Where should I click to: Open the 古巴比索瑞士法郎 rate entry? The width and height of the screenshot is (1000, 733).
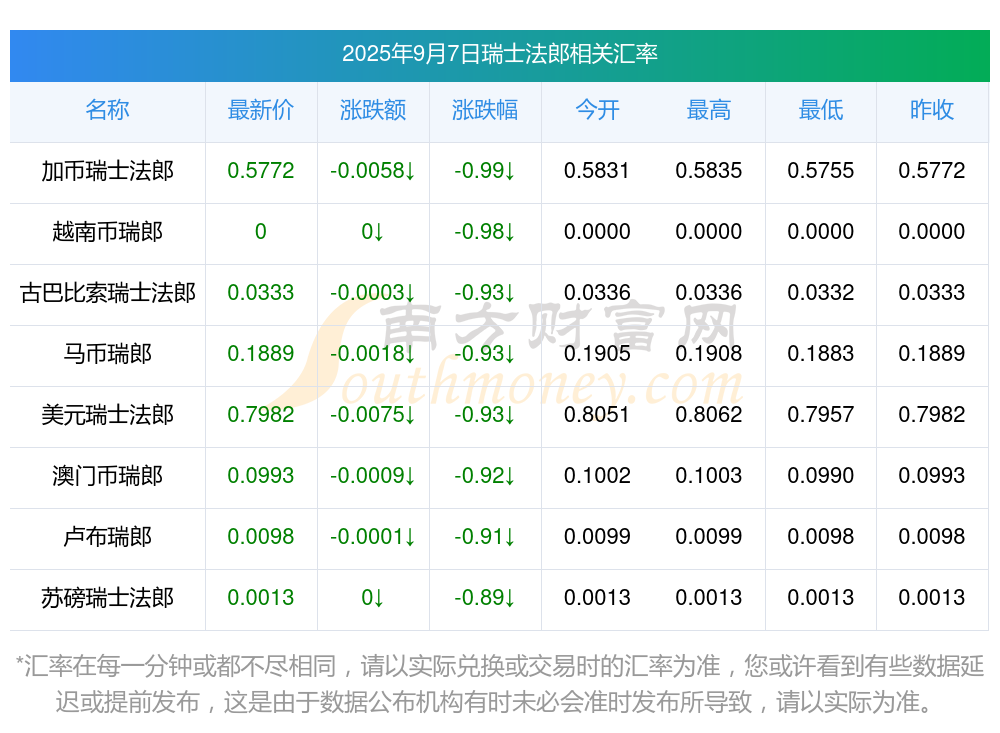point(107,293)
